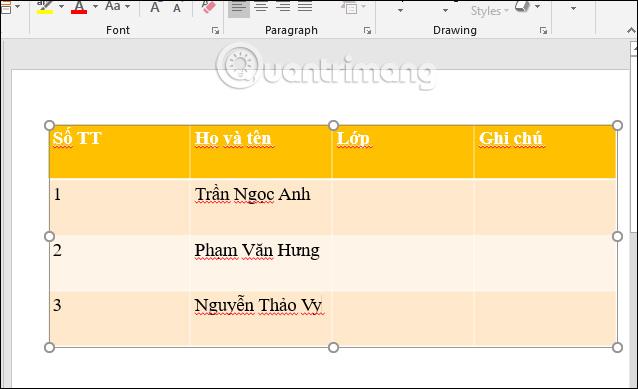Apply the red font color button
This screenshot has height=389, width=638.
pyautogui.click(x=79, y=7)
